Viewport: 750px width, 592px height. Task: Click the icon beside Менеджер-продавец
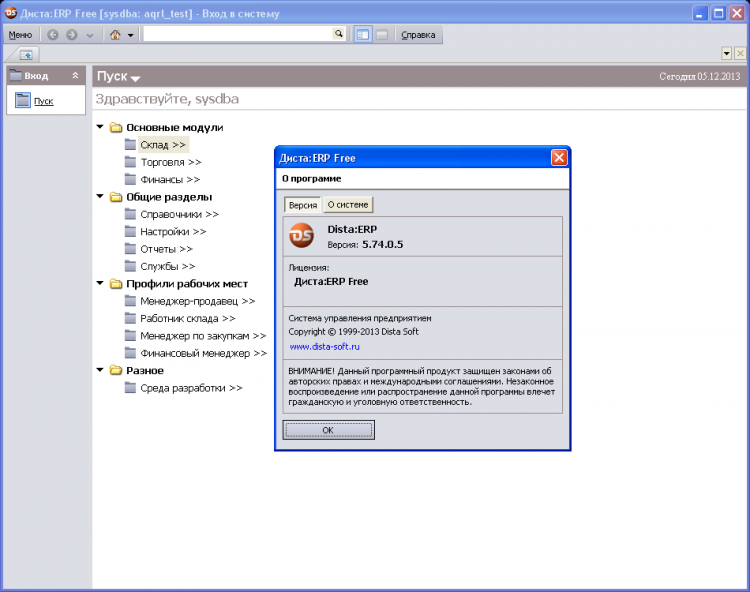(x=130, y=301)
